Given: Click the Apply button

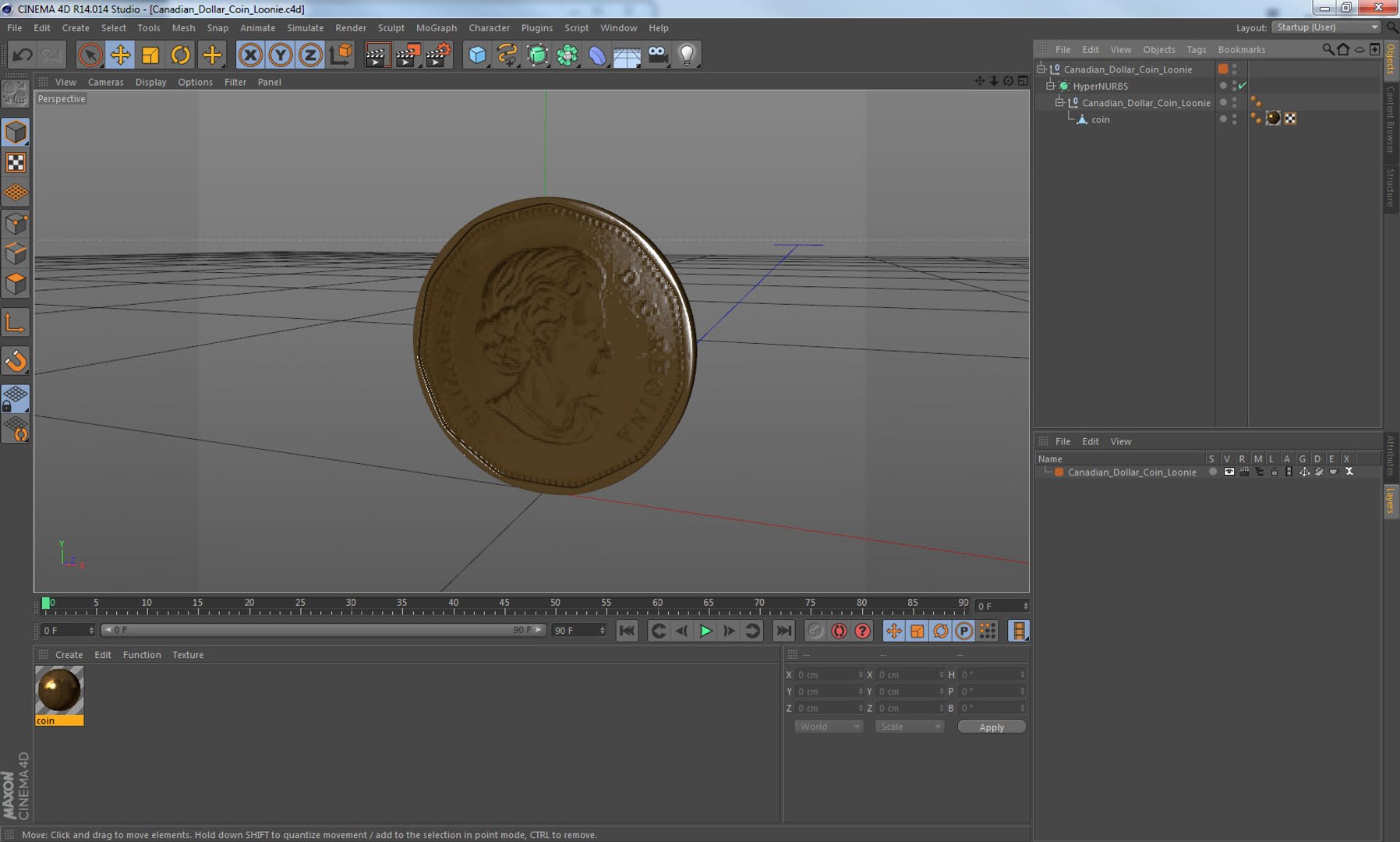Looking at the screenshot, I should (992, 727).
